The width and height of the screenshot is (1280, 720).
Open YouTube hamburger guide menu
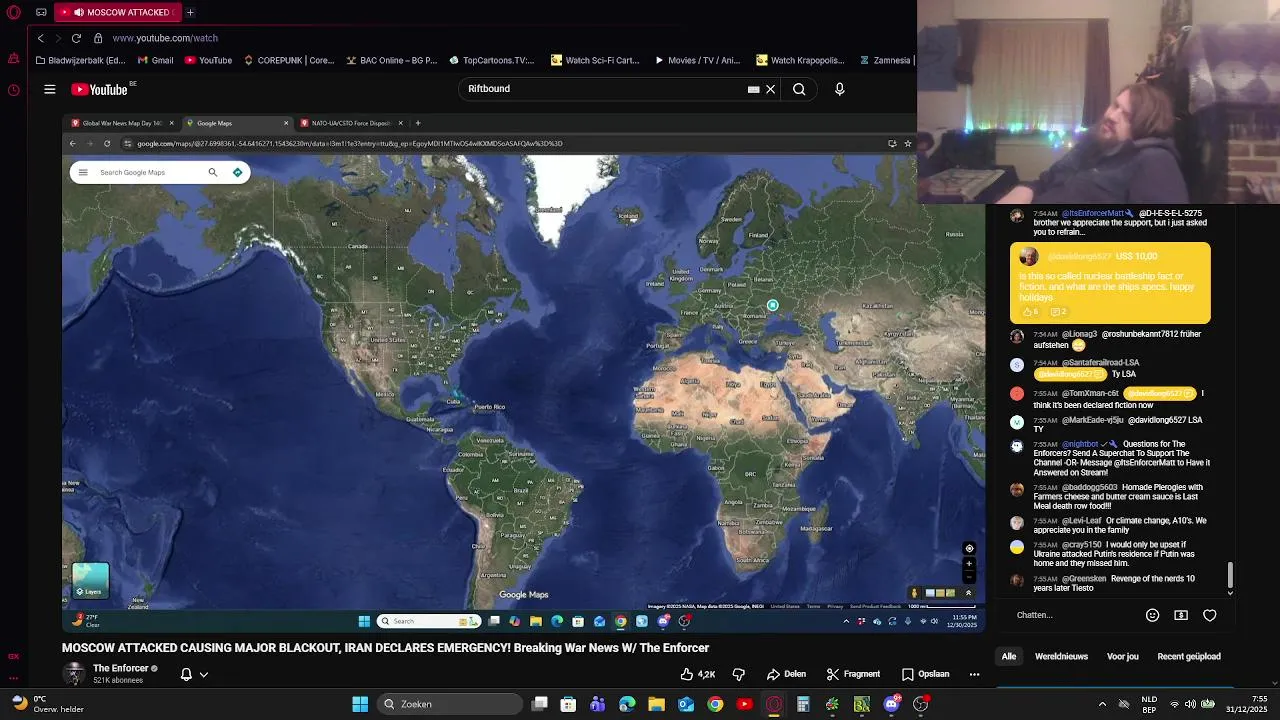point(49,89)
